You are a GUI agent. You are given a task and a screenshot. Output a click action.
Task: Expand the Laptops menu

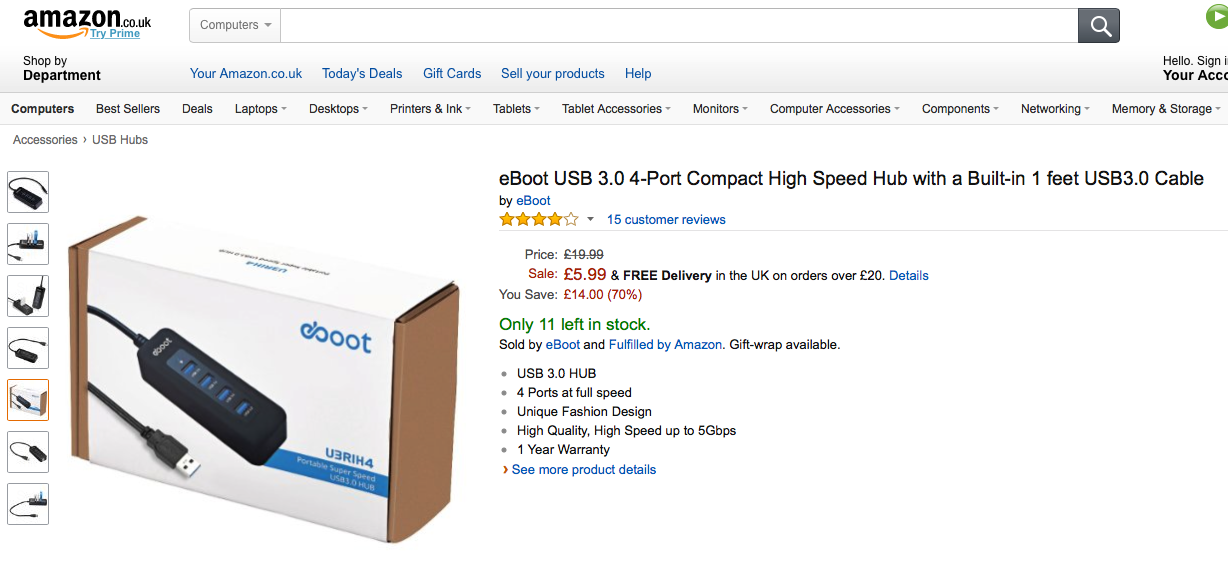tap(260, 109)
